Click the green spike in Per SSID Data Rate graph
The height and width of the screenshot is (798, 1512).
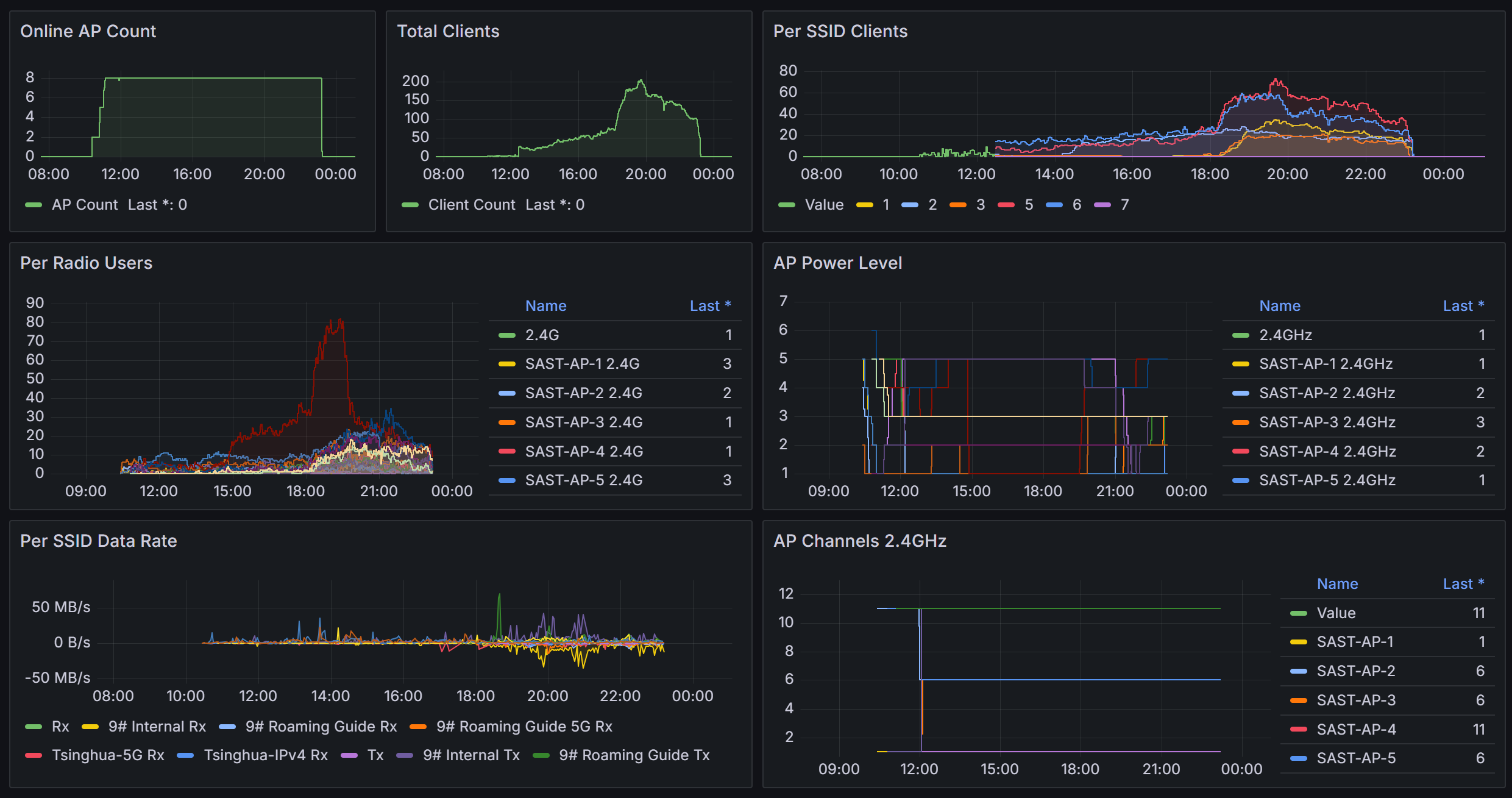coord(499,596)
